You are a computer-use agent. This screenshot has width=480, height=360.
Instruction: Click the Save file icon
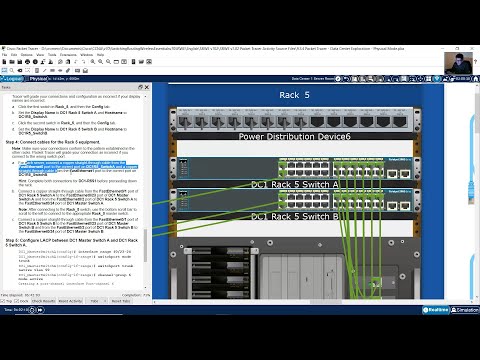pyautogui.click(x=20, y=62)
